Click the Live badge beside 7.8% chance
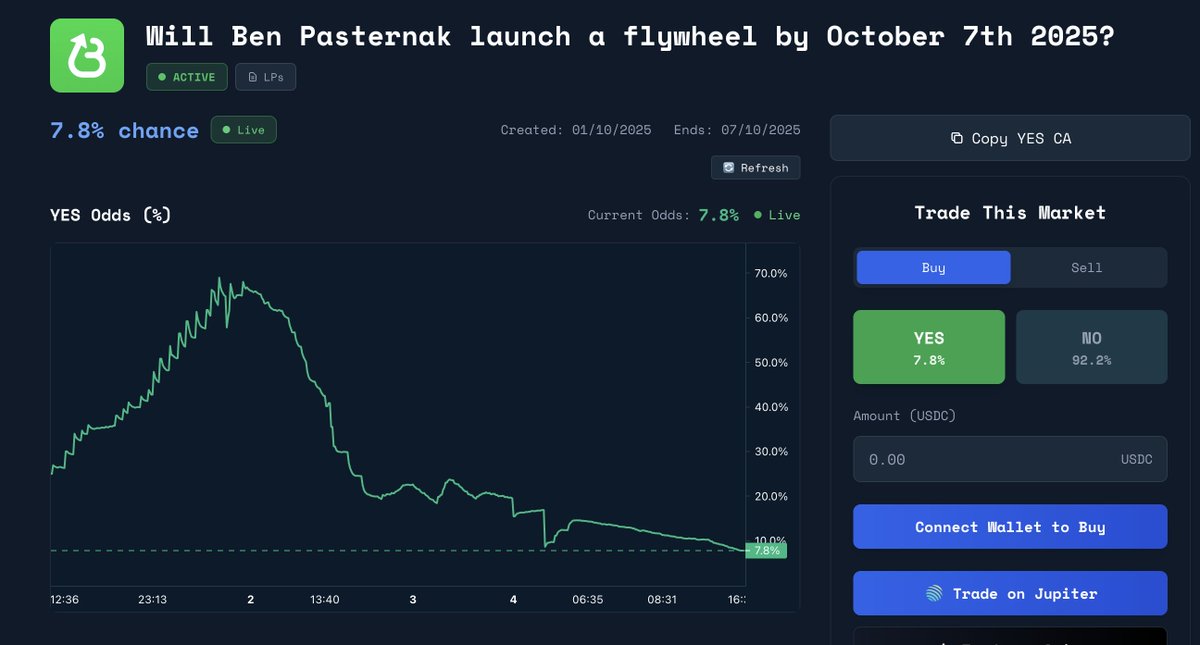This screenshot has height=645, width=1200. [x=243, y=130]
